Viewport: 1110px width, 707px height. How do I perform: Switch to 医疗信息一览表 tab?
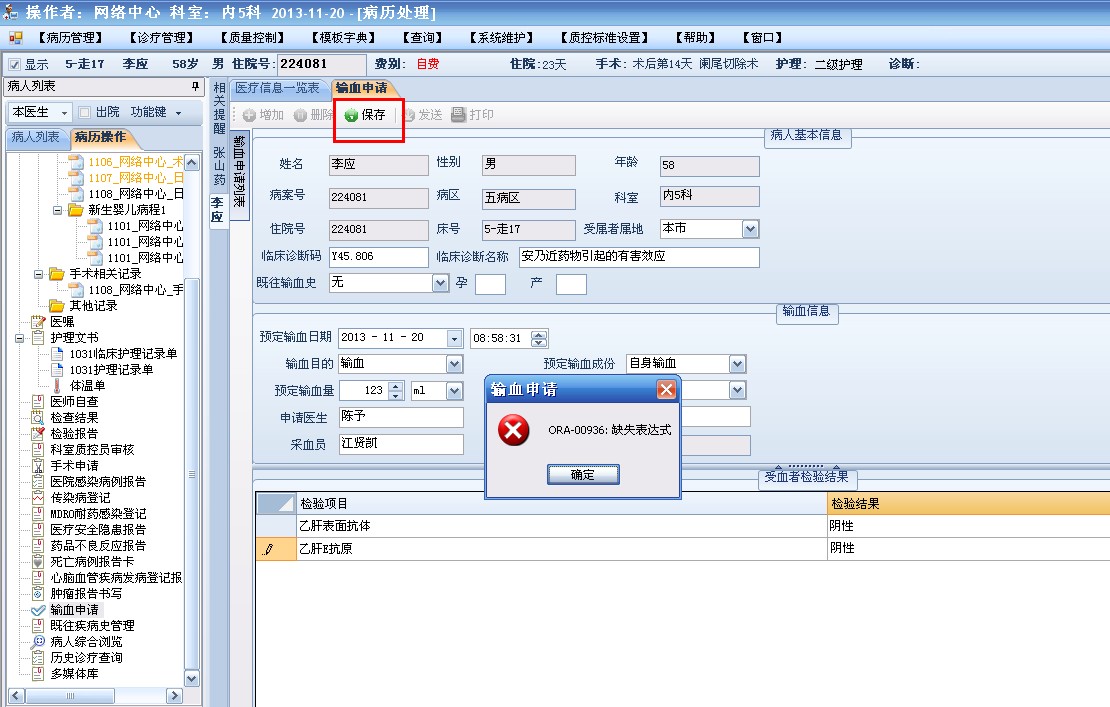pyautogui.click(x=278, y=88)
